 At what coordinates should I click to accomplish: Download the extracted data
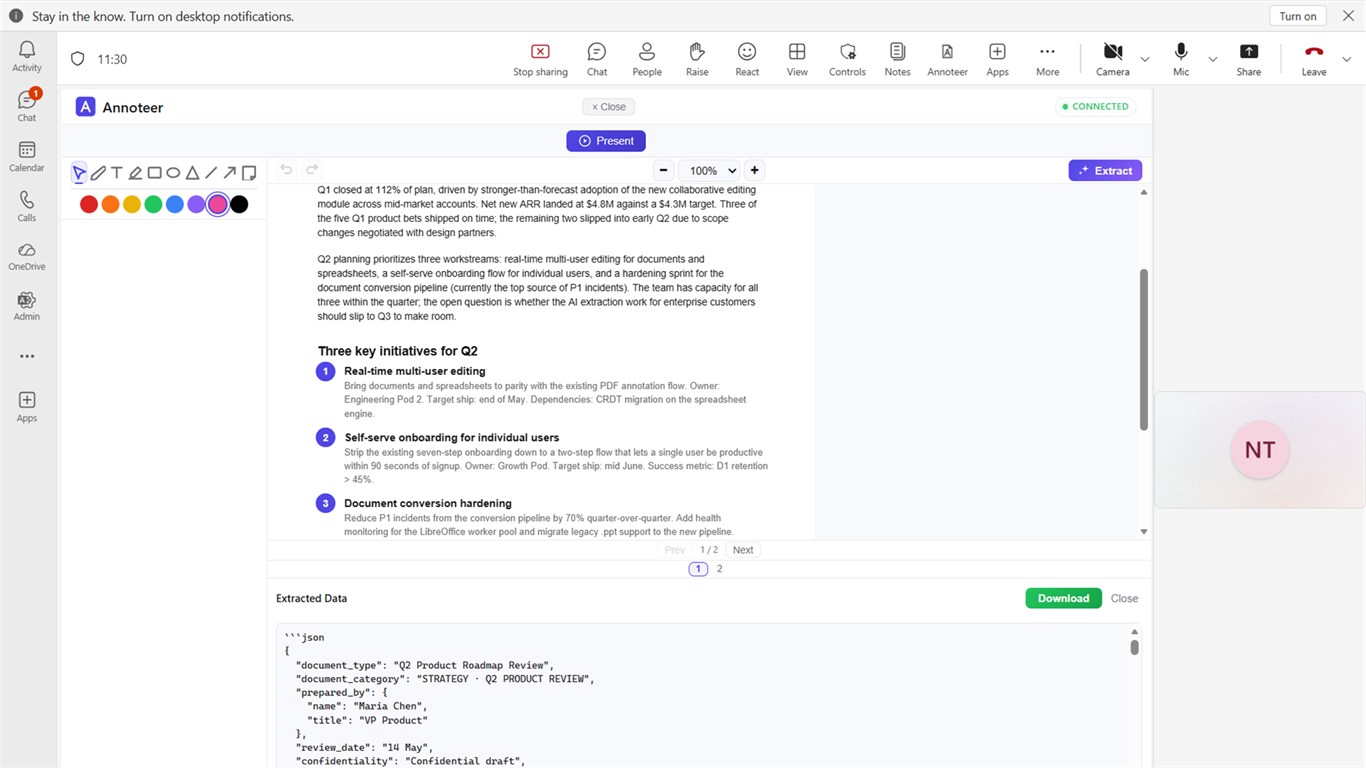tap(1063, 598)
